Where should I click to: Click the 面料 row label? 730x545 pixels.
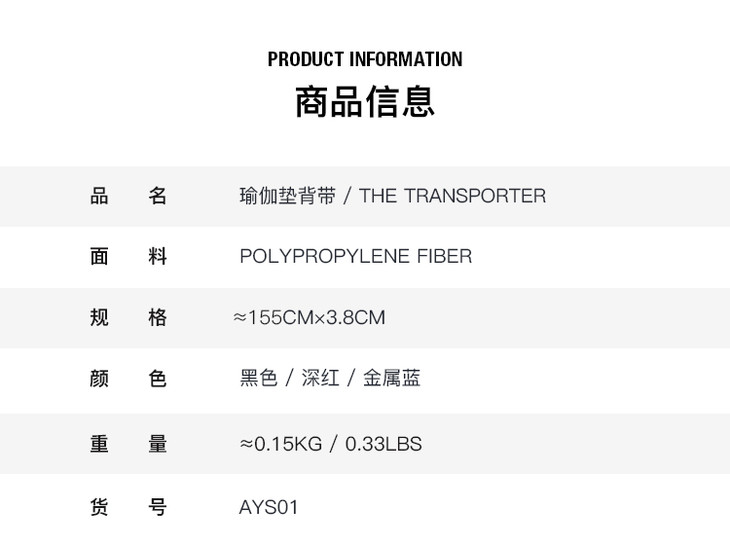128,257
